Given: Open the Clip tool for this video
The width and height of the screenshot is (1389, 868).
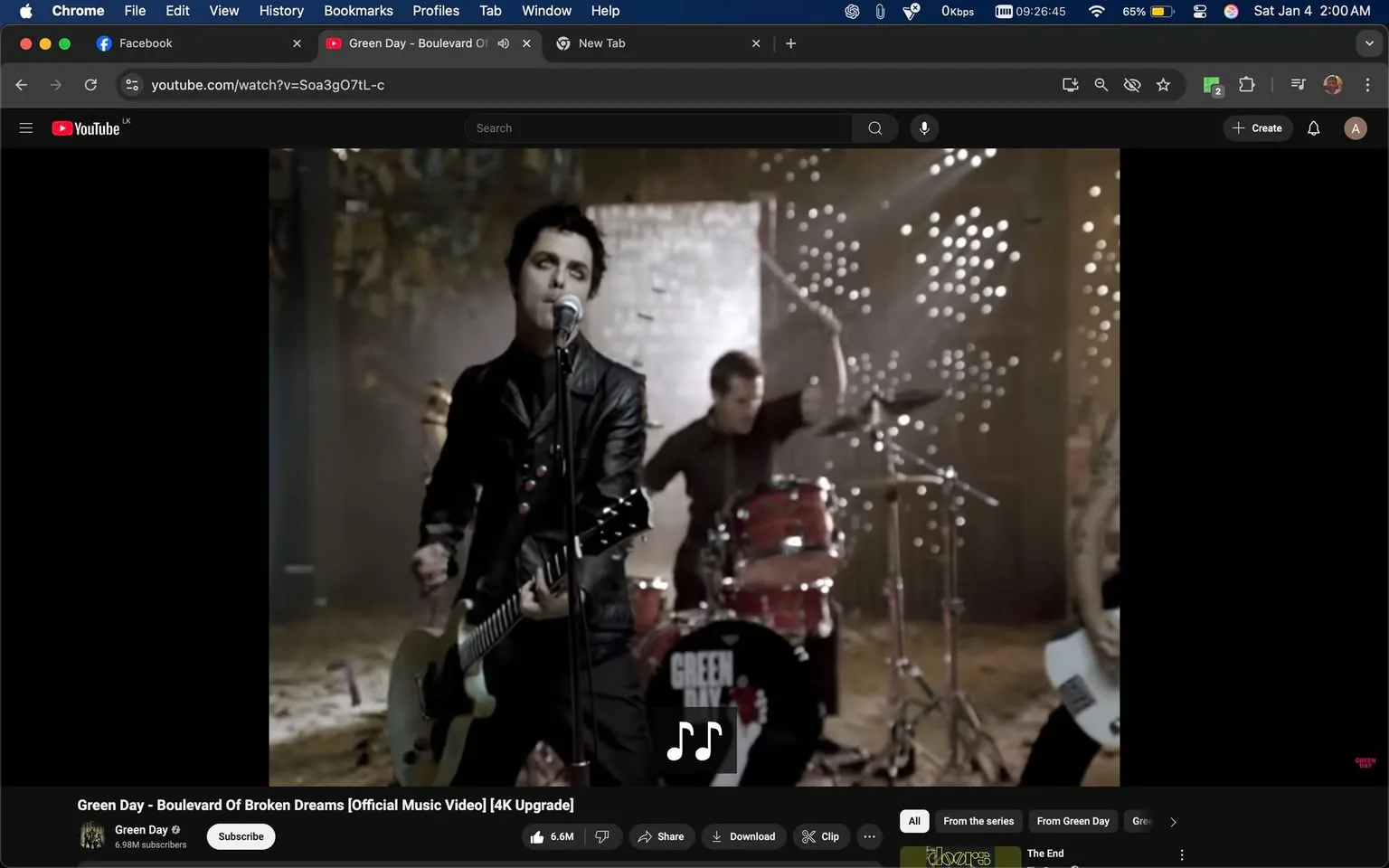Looking at the screenshot, I should tap(820, 836).
